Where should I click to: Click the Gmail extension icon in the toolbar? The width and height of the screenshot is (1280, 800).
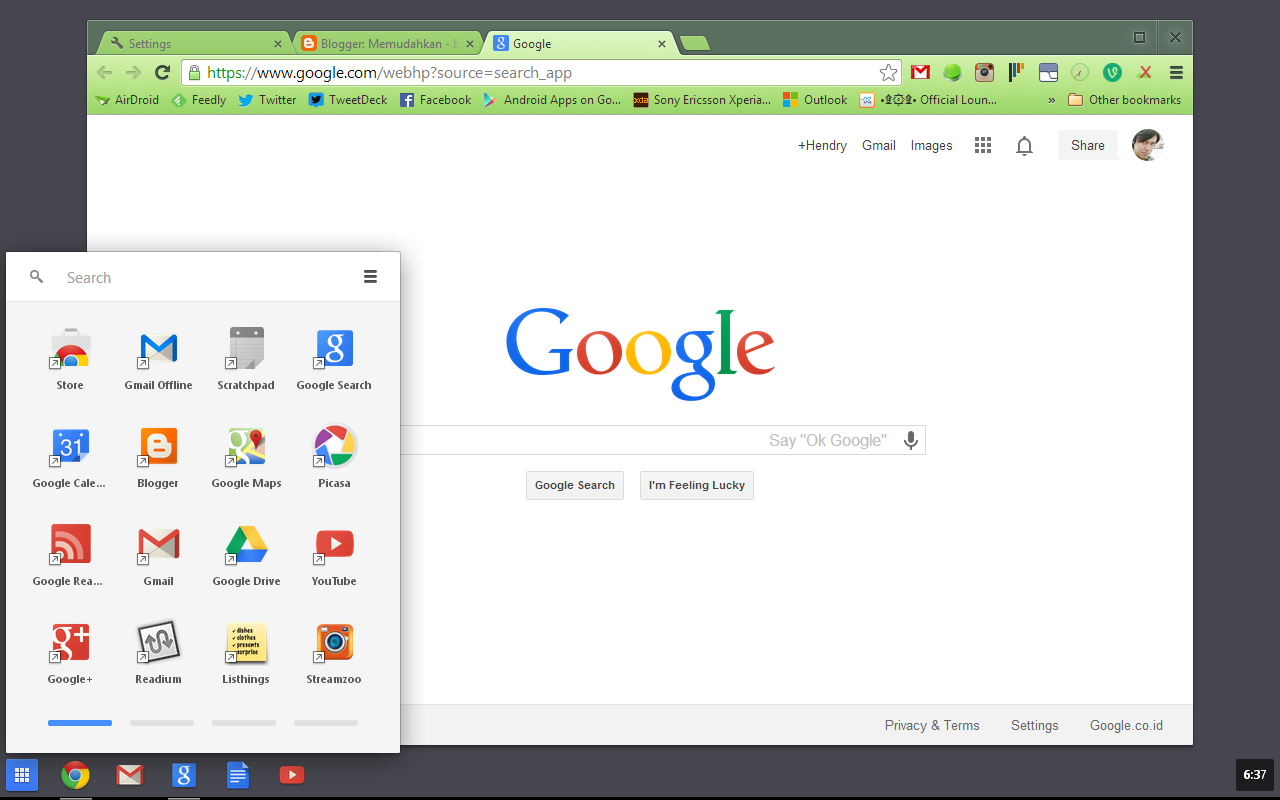(920, 72)
